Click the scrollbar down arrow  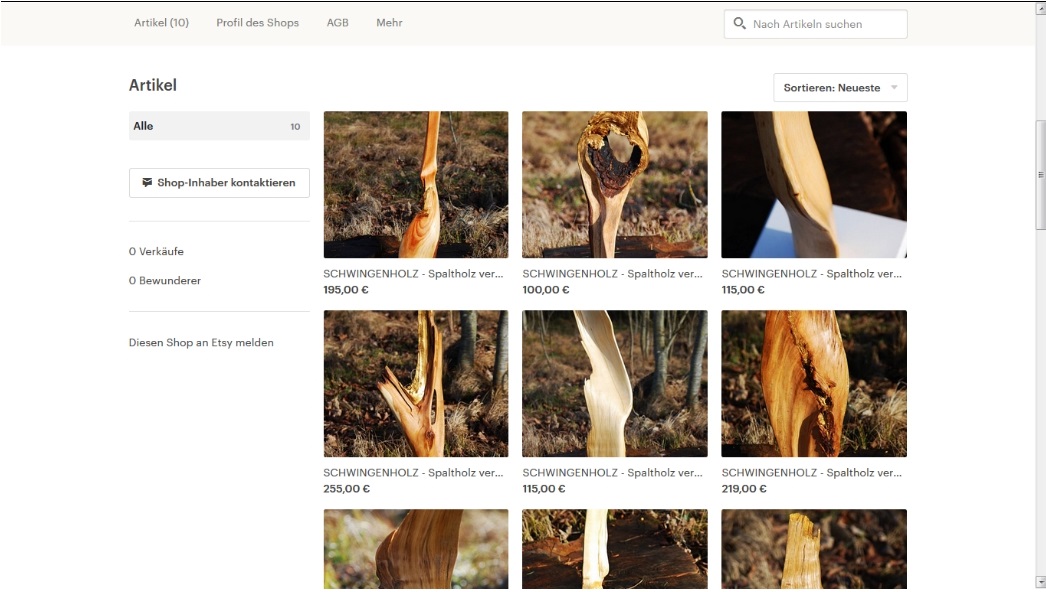point(1039,582)
